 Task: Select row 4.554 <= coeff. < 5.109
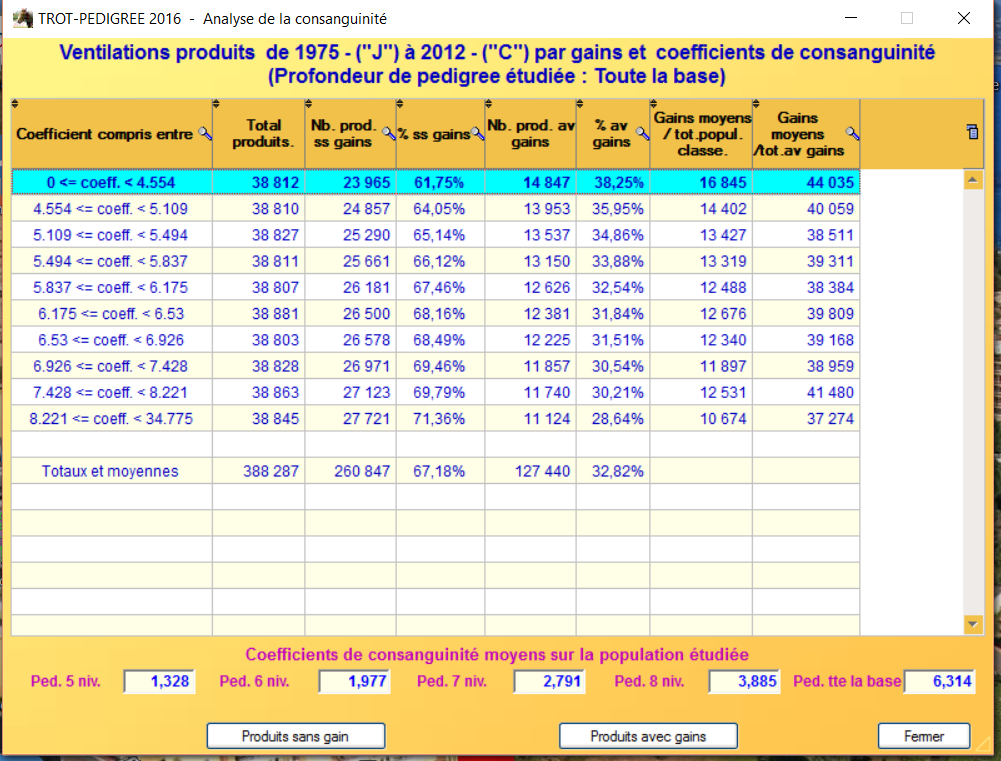pos(435,208)
